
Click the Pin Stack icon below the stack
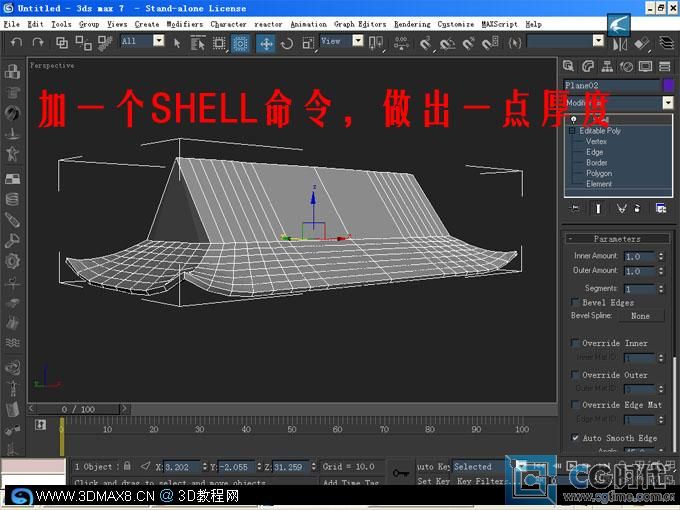(575, 209)
